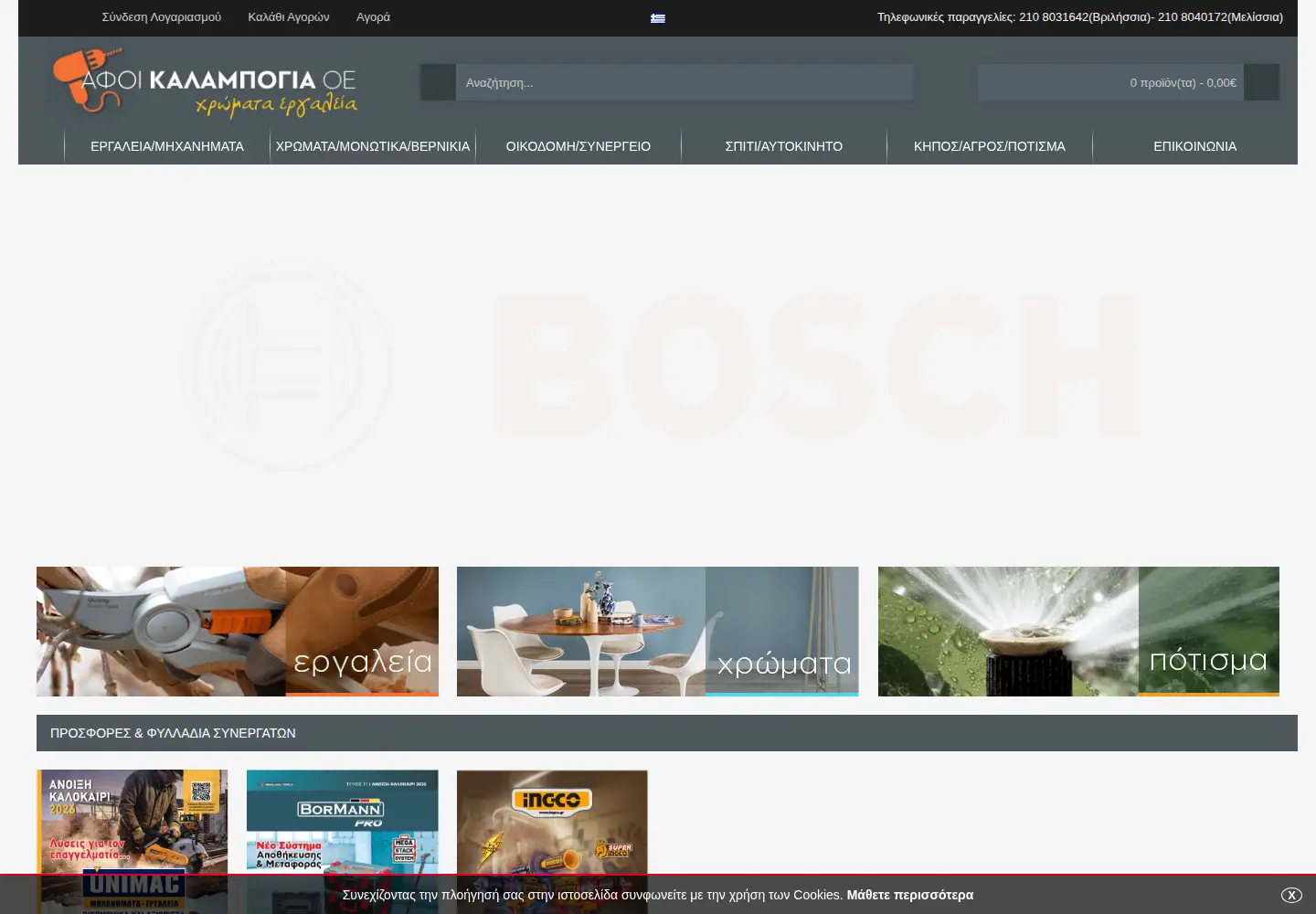This screenshot has height=914, width=1316.
Task: Open Καλάθι Αγορών link
Action: click(x=289, y=17)
